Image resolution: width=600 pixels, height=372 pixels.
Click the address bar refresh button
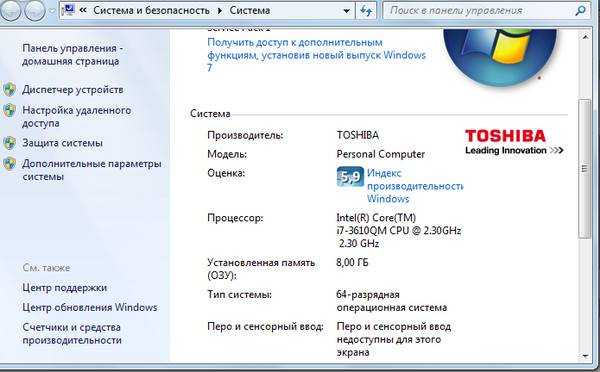pos(366,11)
